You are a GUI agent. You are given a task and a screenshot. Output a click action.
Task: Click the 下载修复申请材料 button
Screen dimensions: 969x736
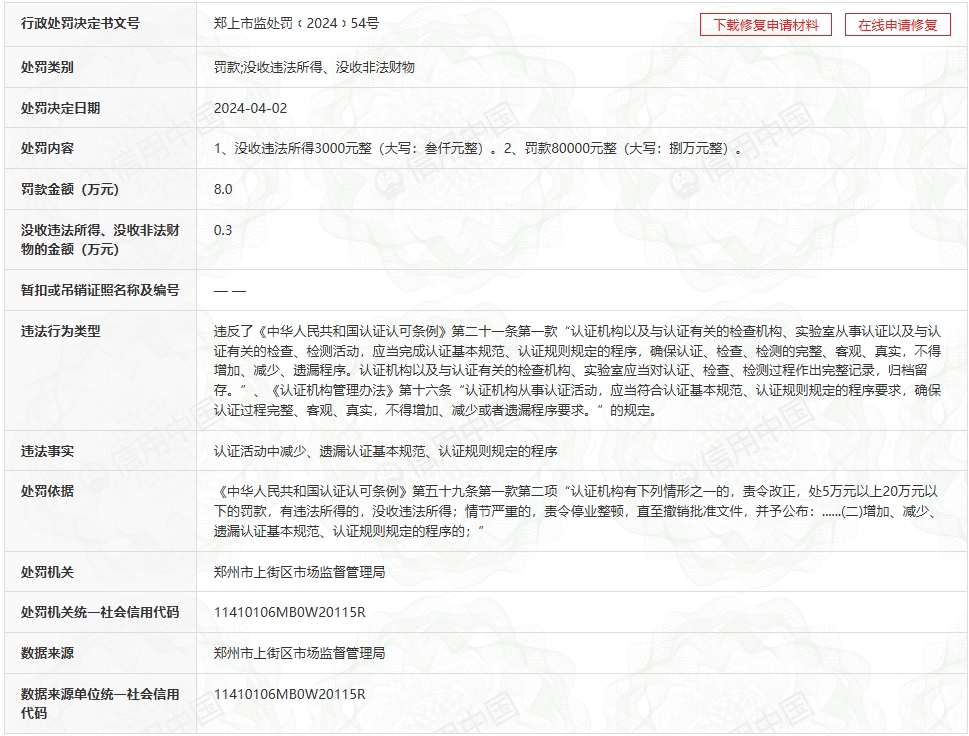coord(765,25)
